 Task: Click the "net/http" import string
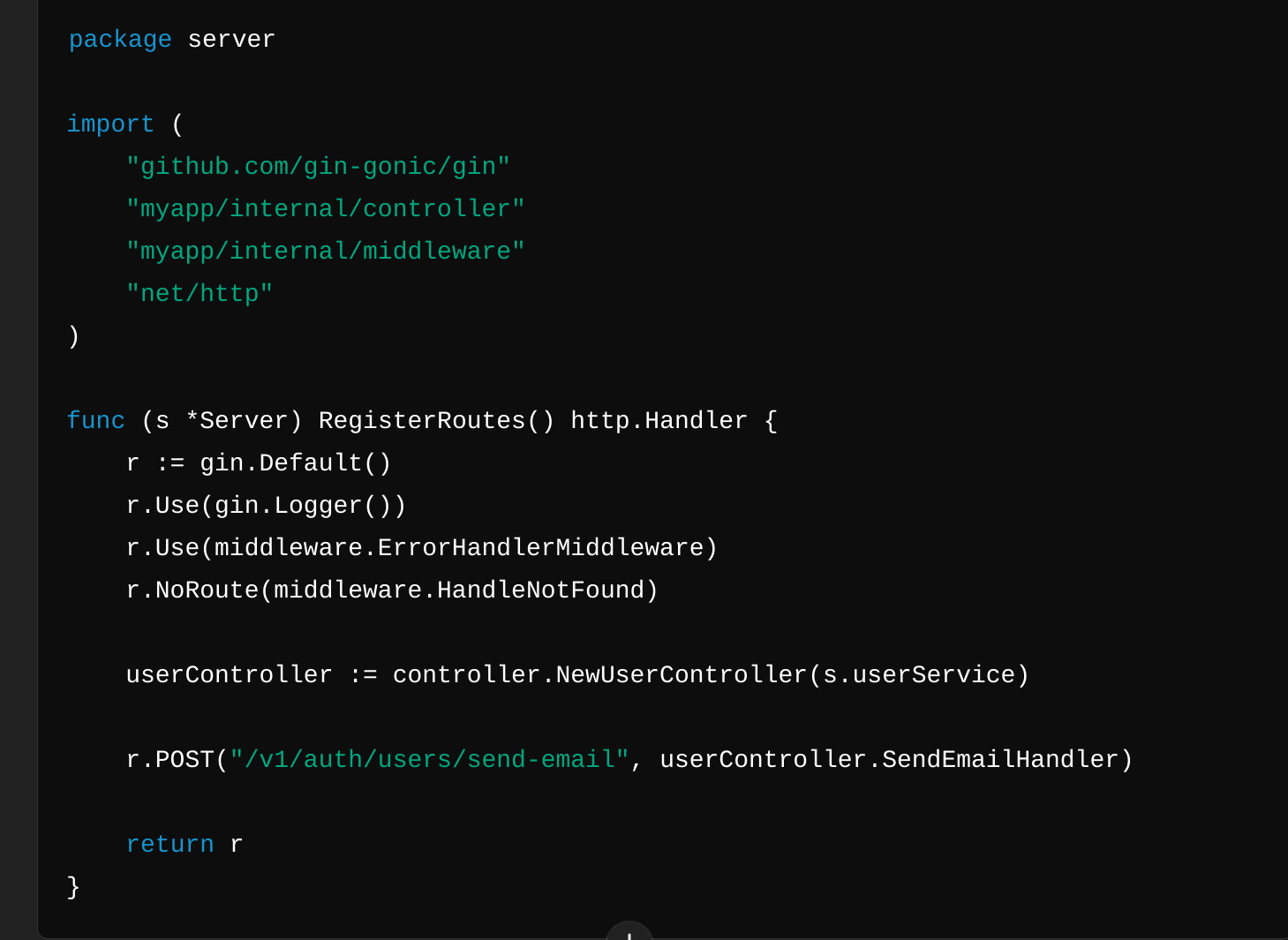[200, 294]
